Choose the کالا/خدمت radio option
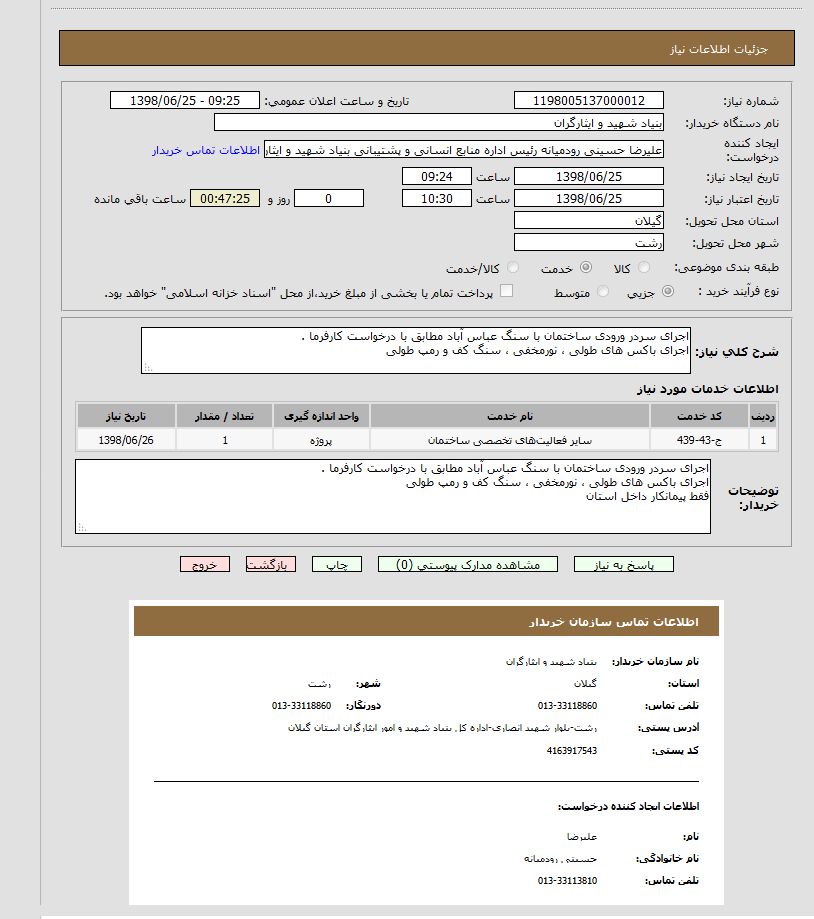This screenshot has height=919, width=814. pos(513,268)
